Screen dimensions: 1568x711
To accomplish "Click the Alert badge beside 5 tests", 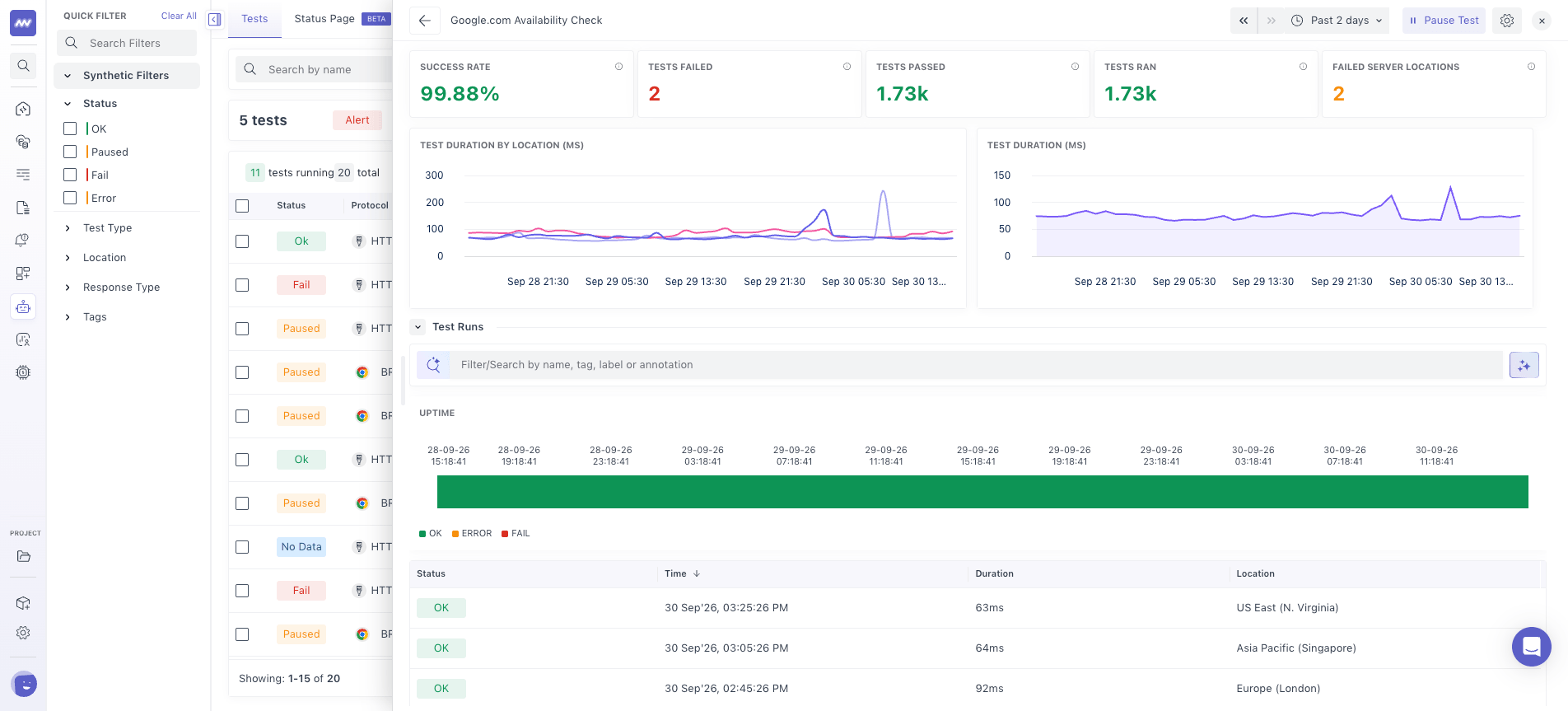I will (357, 120).
